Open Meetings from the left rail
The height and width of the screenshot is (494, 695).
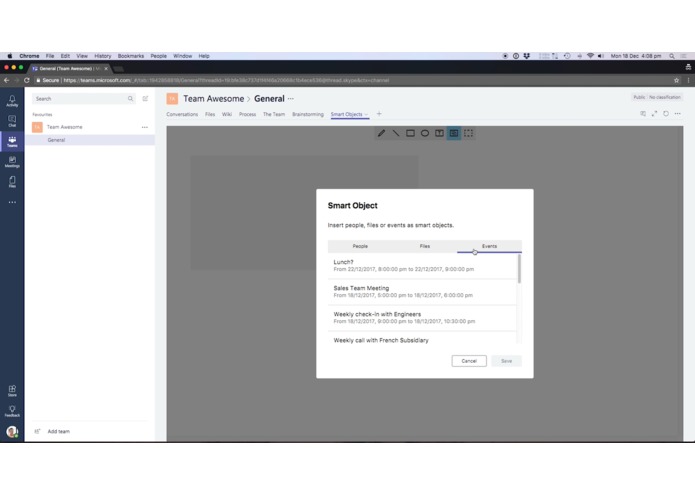(12, 162)
